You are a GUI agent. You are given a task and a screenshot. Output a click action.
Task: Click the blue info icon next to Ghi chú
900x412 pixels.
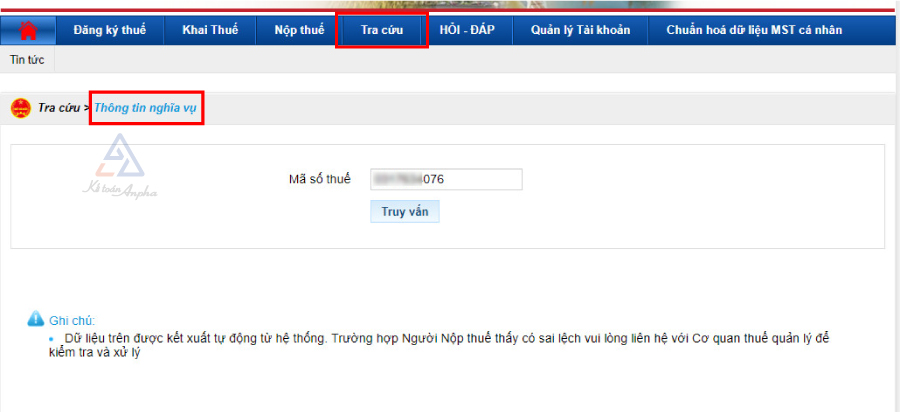36,319
